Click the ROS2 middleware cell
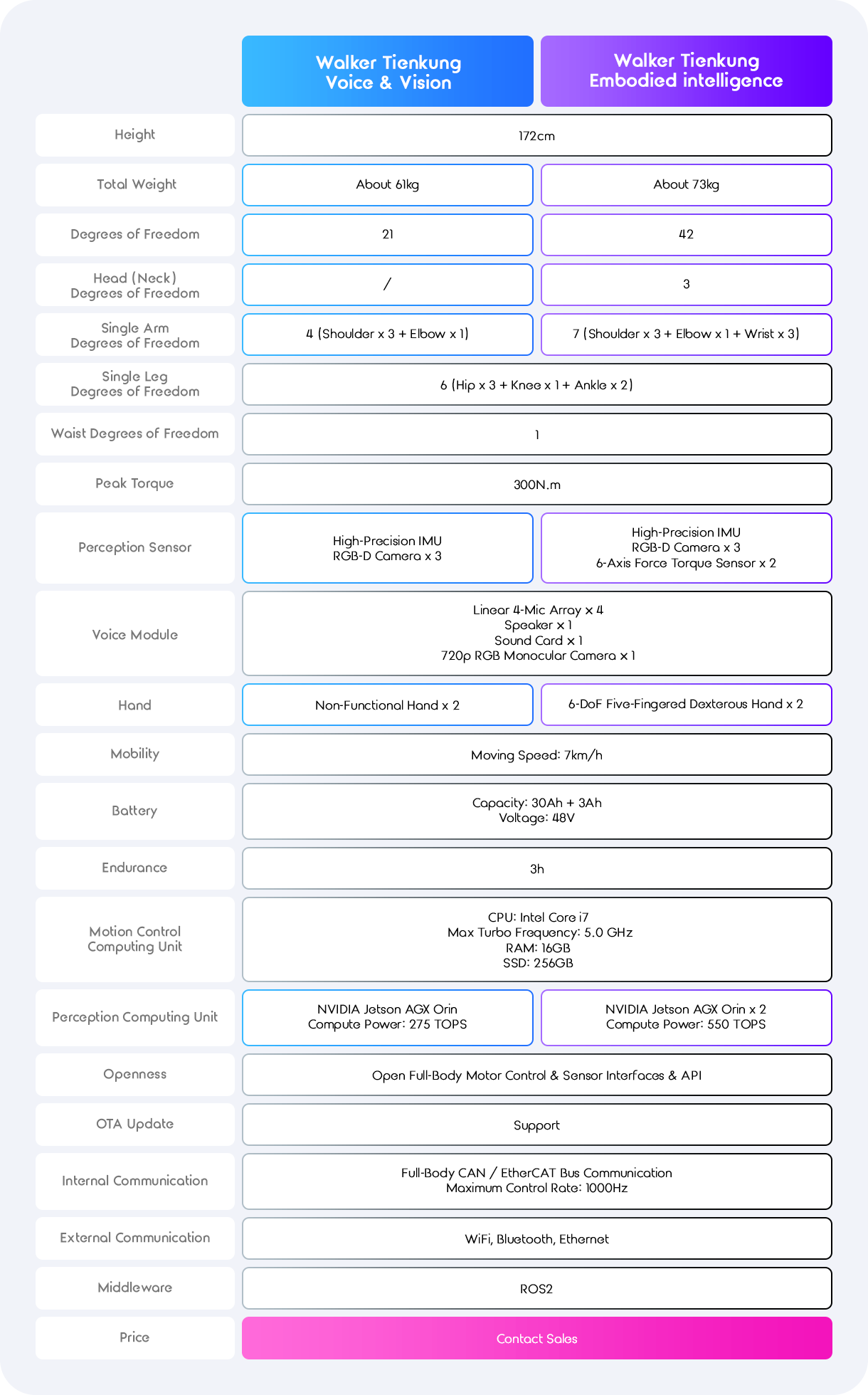Viewport: 868px width, 1395px height. 536,1289
